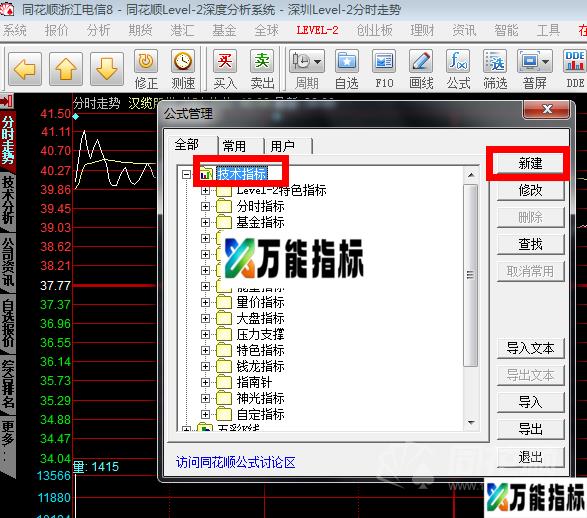Click the tree scrollbar down arrow
Image resolution: width=587 pixels, height=518 pixels.
click(471, 423)
